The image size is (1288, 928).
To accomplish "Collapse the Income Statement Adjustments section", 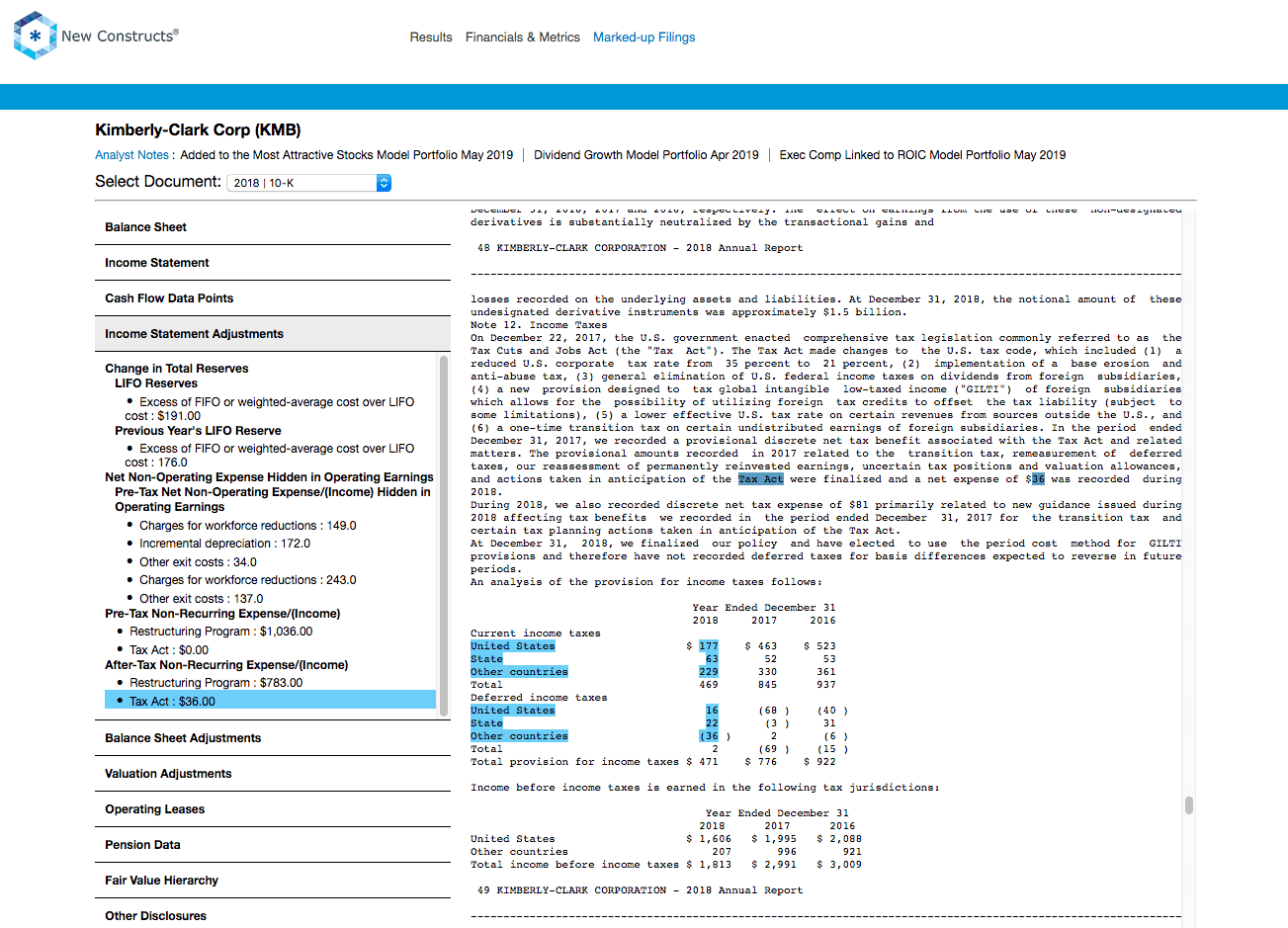I will [273, 334].
